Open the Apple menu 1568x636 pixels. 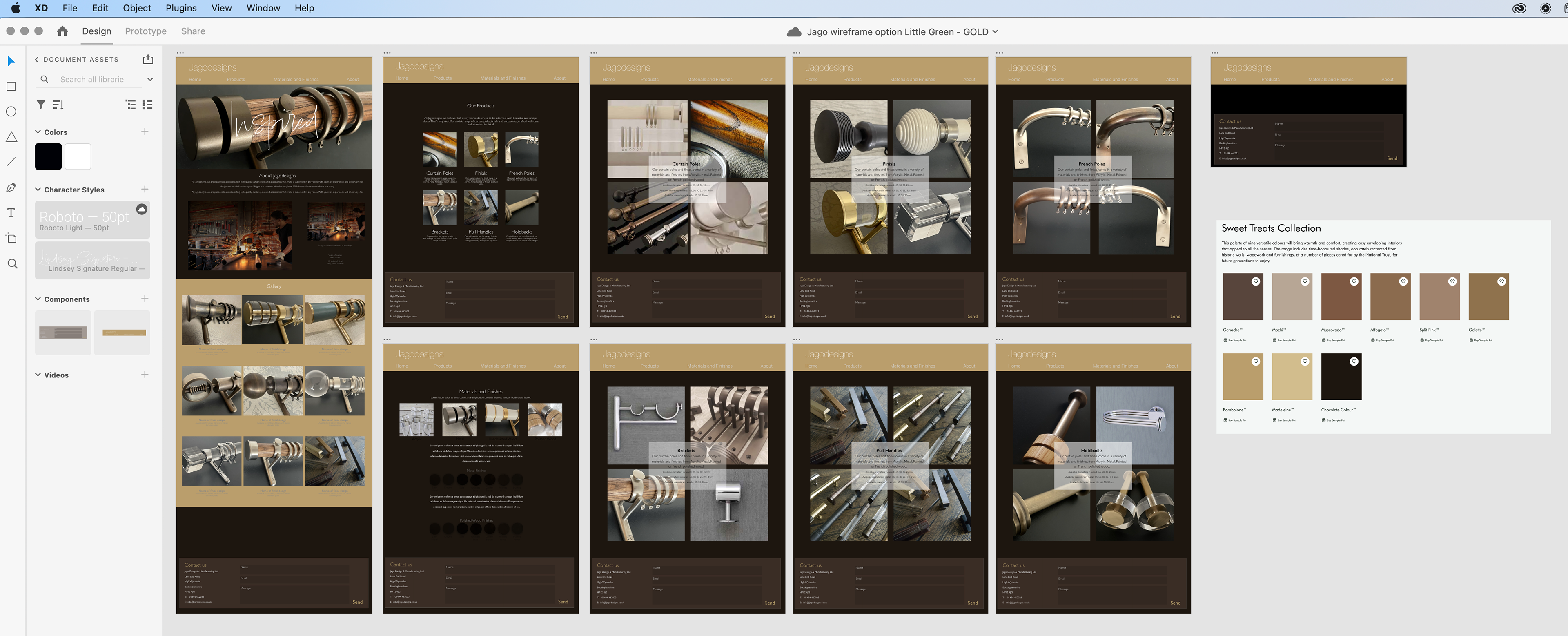click(x=16, y=8)
